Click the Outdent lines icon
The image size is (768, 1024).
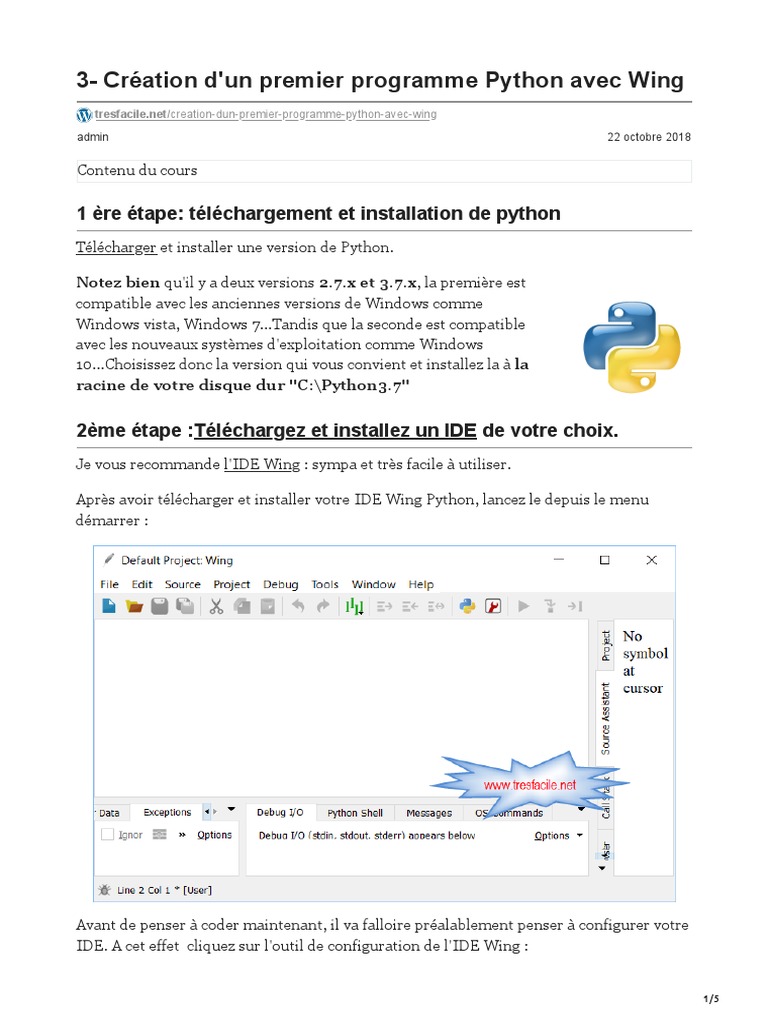[x=410, y=607]
